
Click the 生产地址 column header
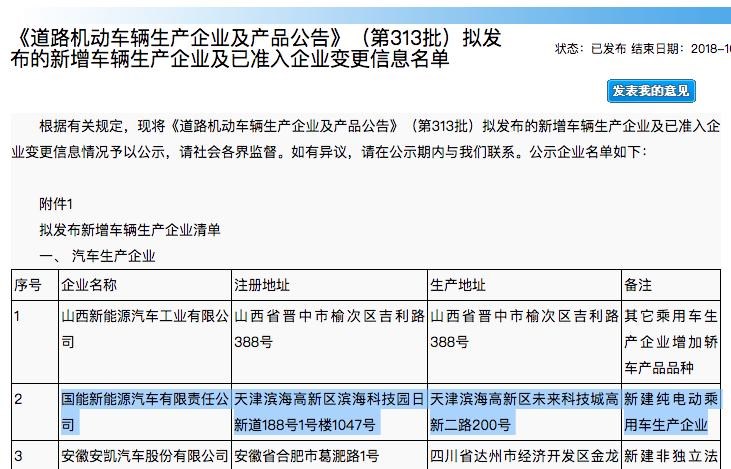[457, 285]
